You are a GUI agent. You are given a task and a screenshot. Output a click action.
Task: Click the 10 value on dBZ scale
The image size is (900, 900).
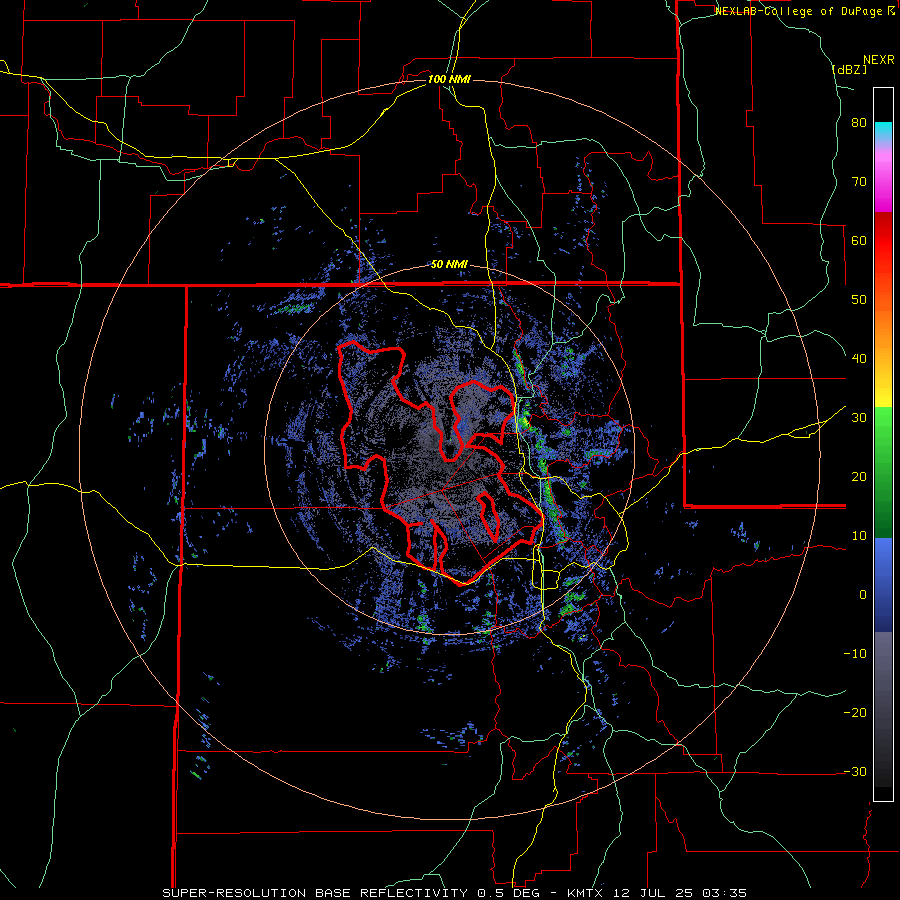pos(859,536)
